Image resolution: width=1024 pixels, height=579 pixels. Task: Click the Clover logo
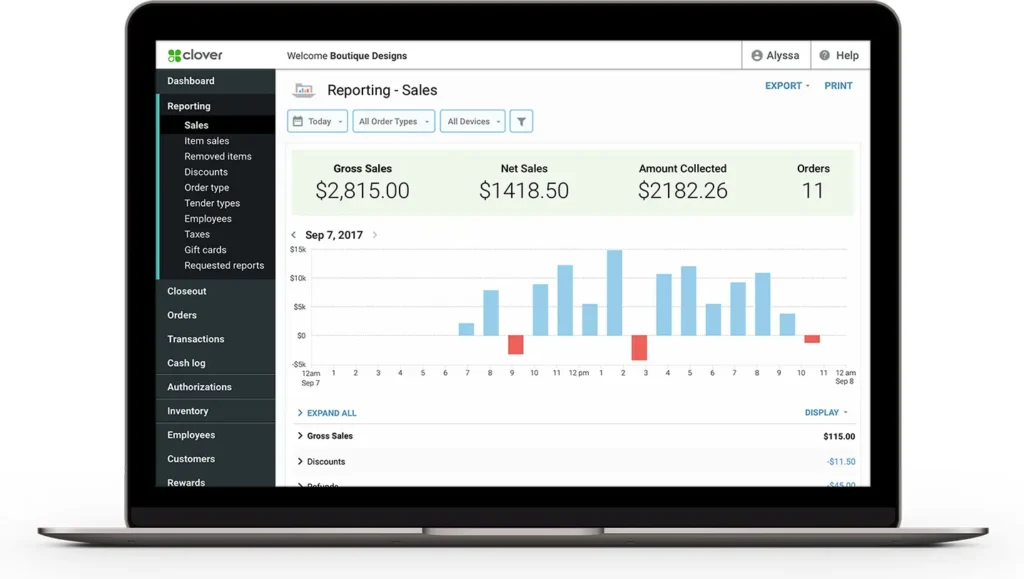pos(196,56)
